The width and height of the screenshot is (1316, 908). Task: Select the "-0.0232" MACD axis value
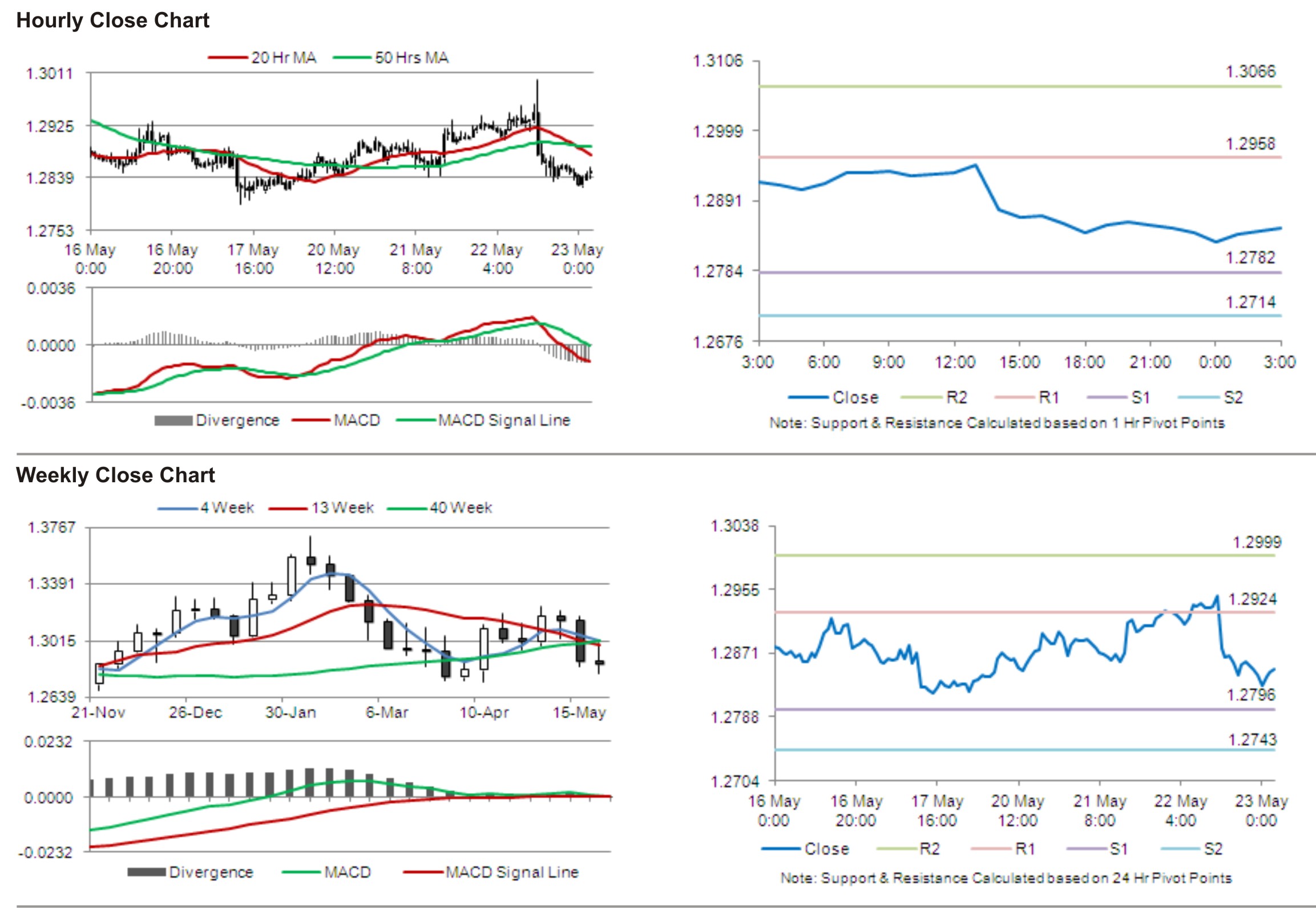coord(45,853)
